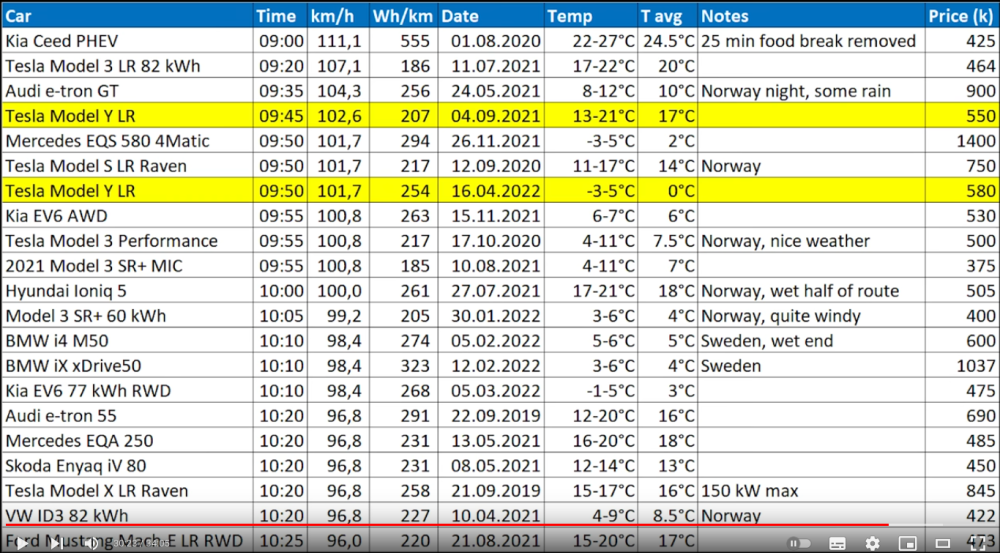Screen dimensions: 1000x553
Task: Select the 'Model 3 SR+ 60 kWh' cell
Action: [x=128, y=316]
